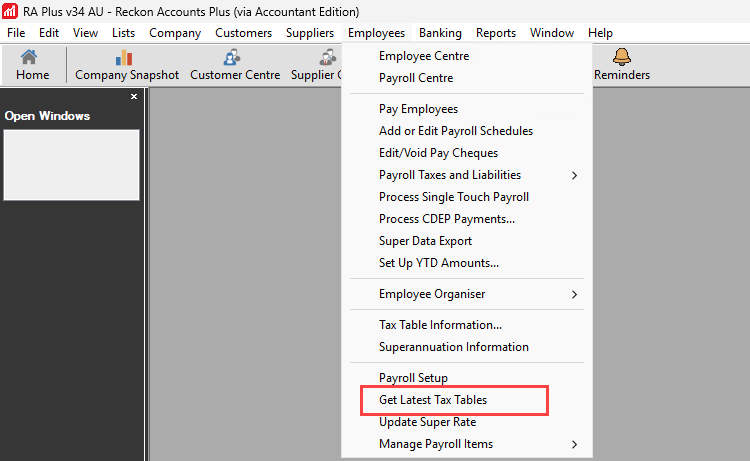Open the Lists menu

coord(123,33)
